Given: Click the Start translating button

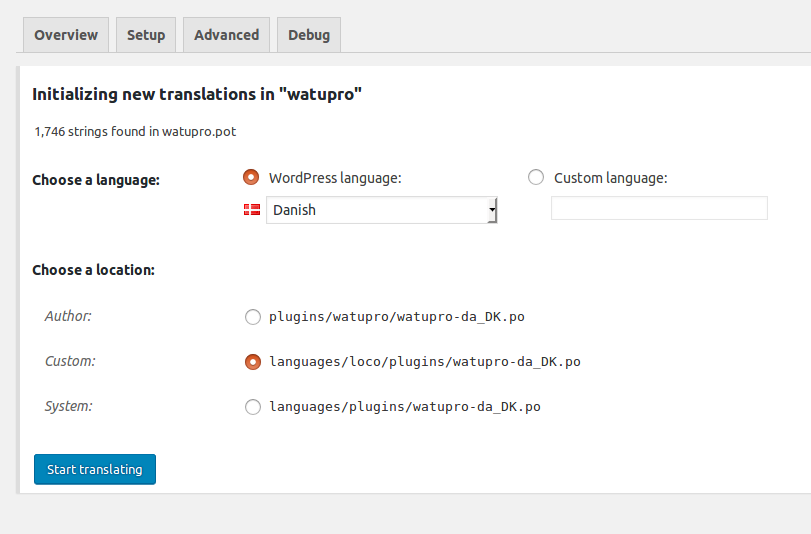Looking at the screenshot, I should (95, 469).
